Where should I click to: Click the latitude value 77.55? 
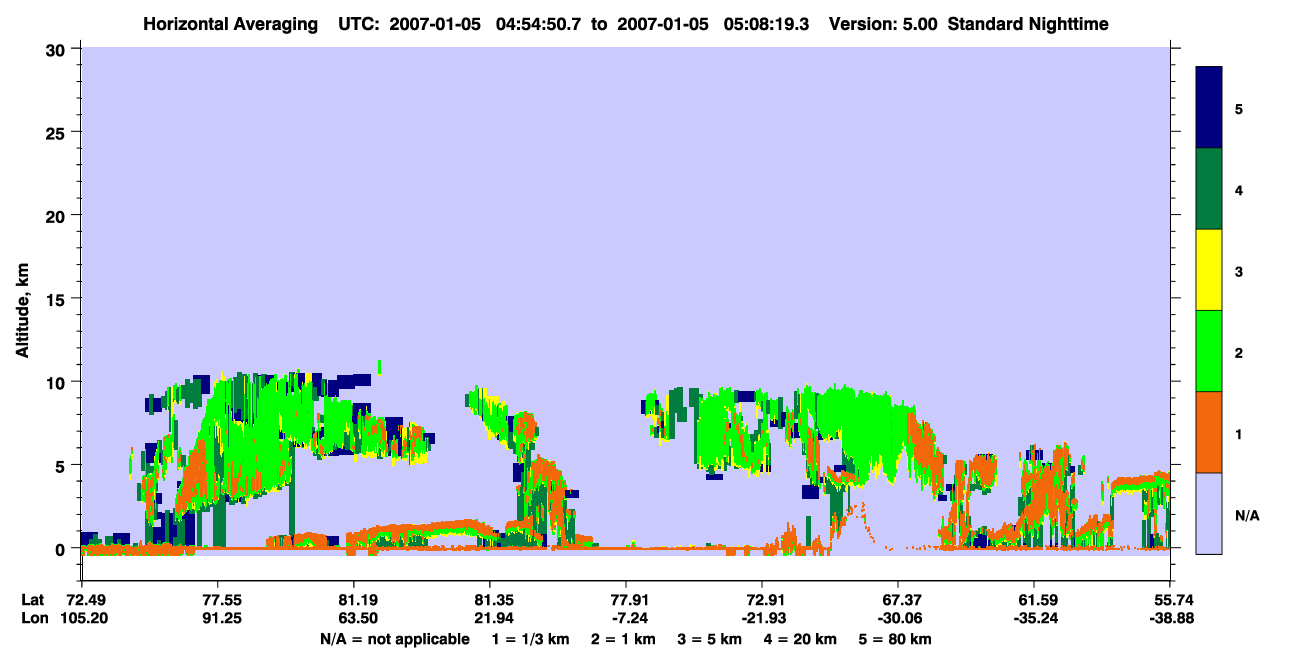point(217,600)
